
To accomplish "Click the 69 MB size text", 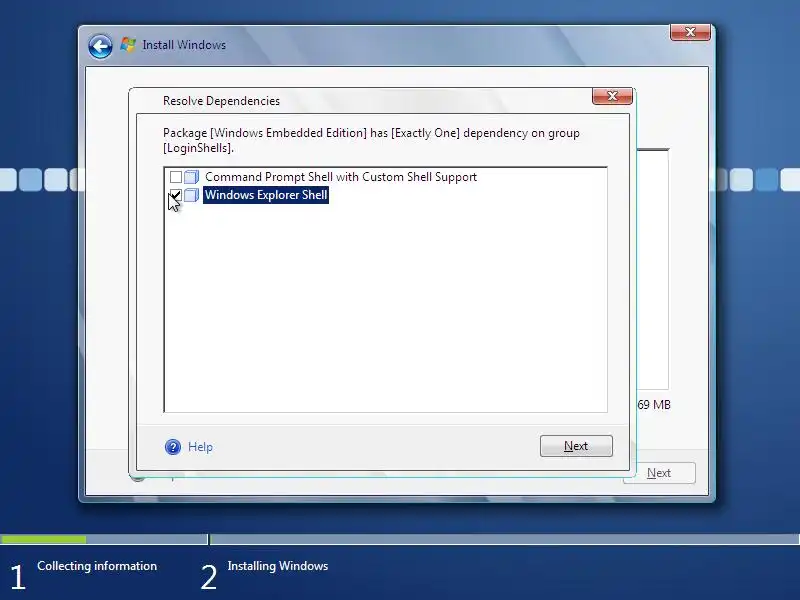I will (654, 405).
